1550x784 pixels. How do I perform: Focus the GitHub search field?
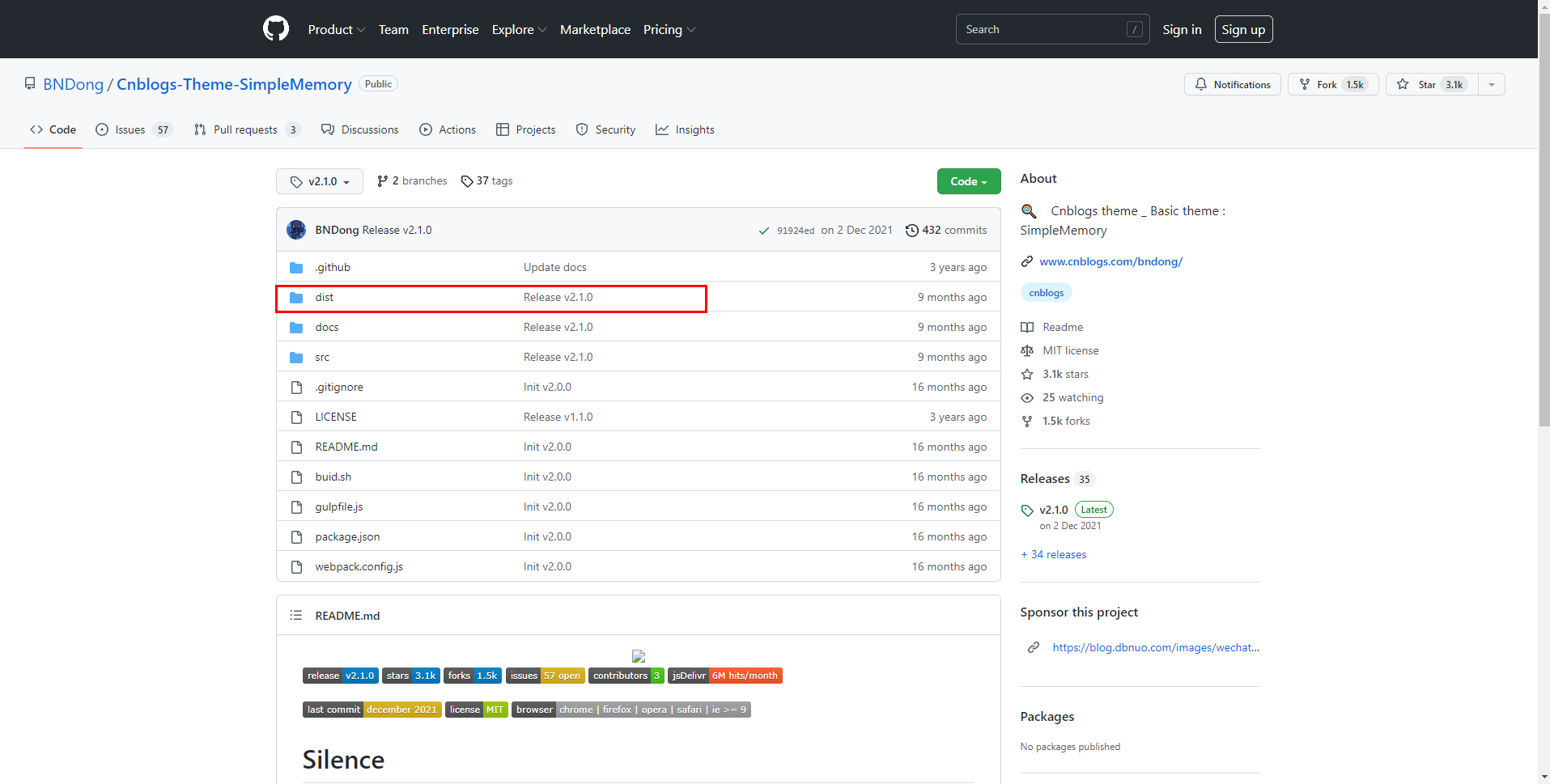pos(1052,29)
